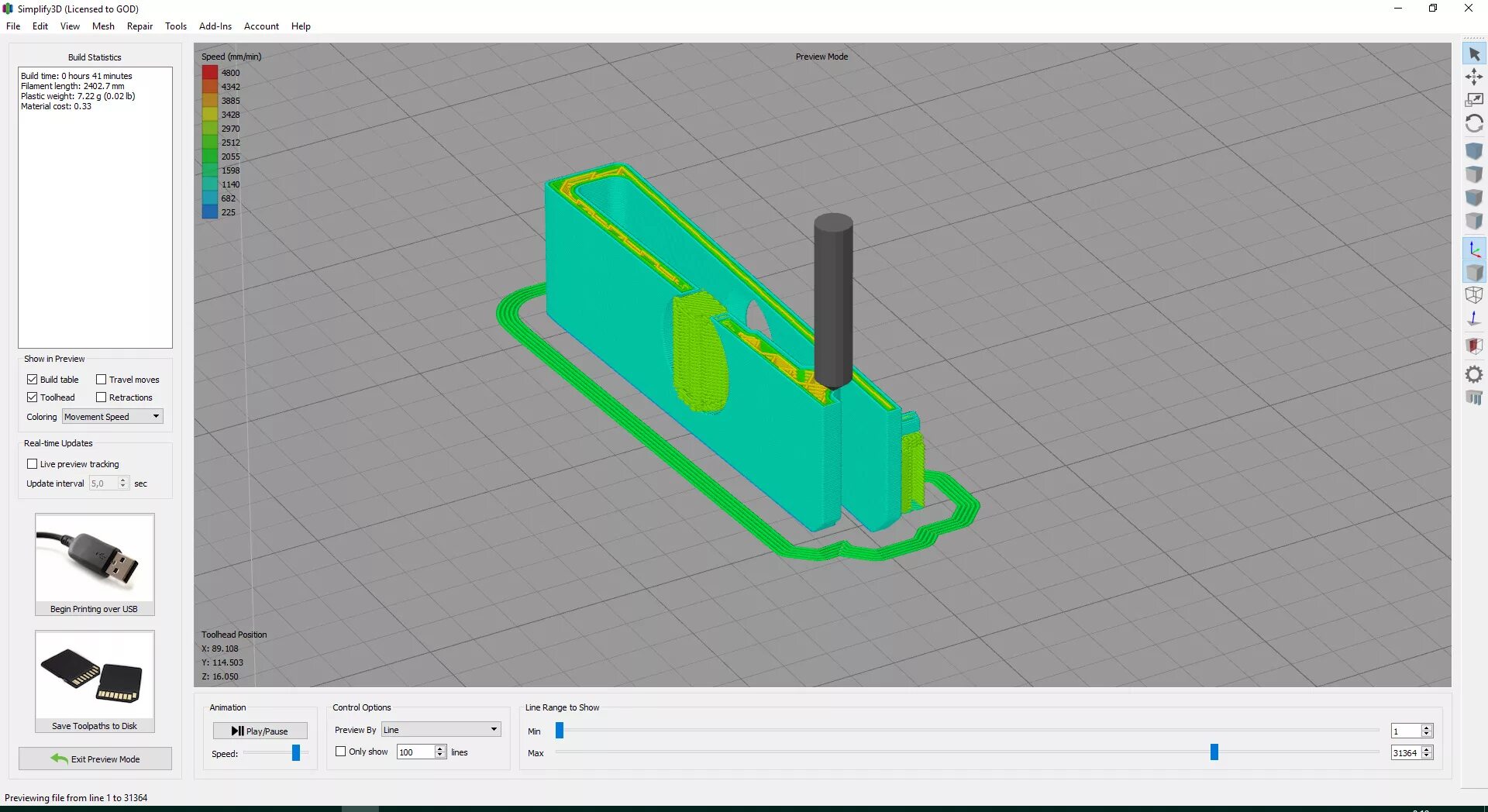Open the Account menu
The image size is (1488, 812).
click(x=261, y=26)
